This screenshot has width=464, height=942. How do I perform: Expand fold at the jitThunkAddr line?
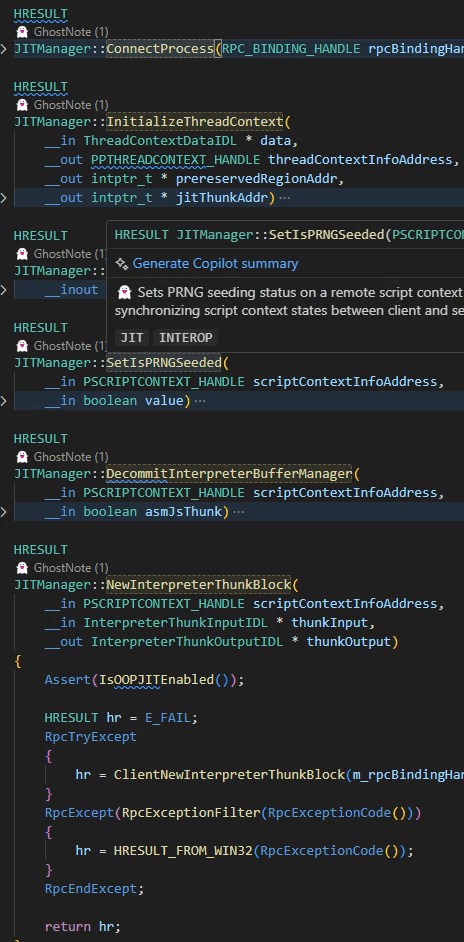[4, 198]
